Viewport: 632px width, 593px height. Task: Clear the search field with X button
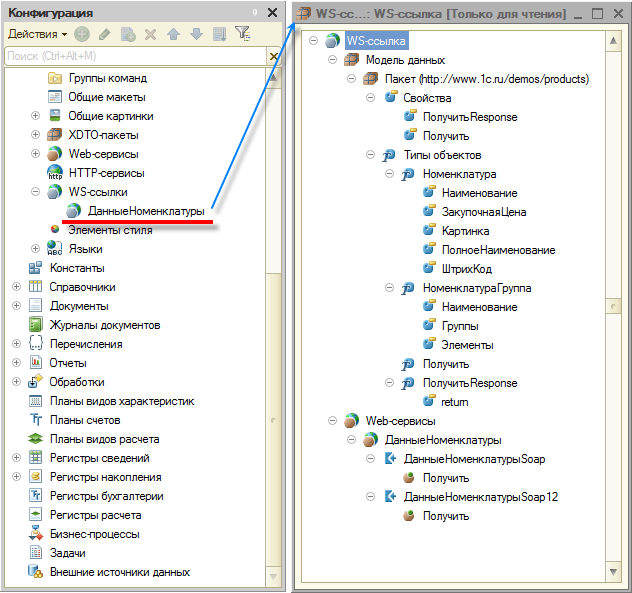click(x=274, y=56)
